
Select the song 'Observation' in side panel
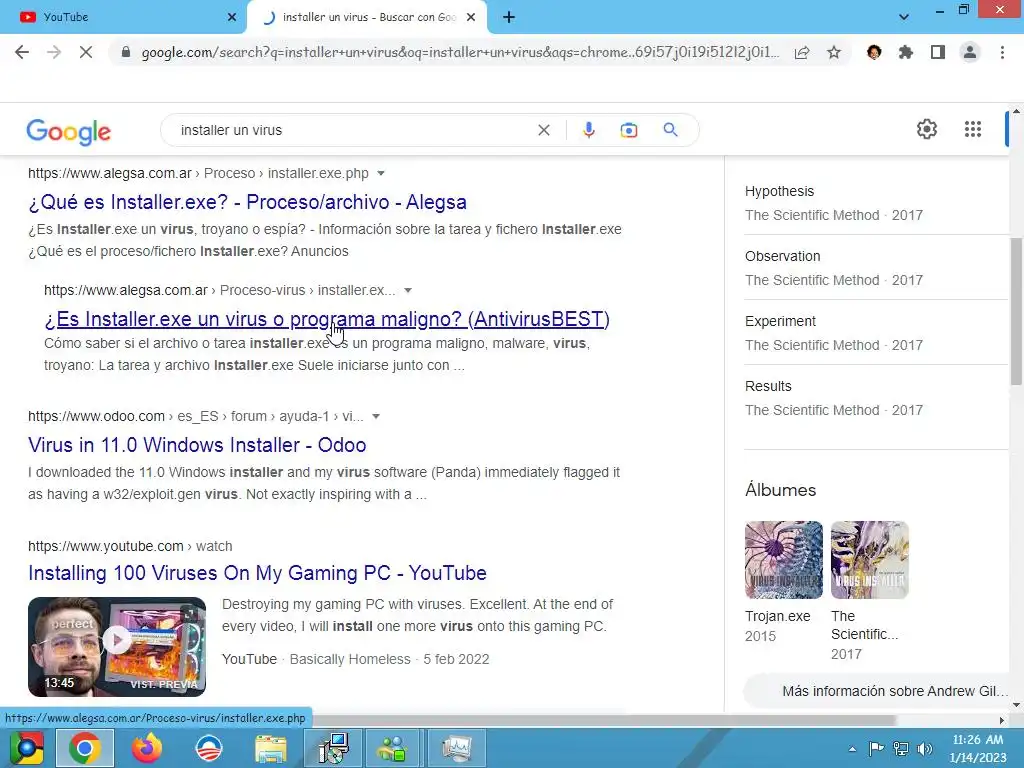click(x=782, y=256)
